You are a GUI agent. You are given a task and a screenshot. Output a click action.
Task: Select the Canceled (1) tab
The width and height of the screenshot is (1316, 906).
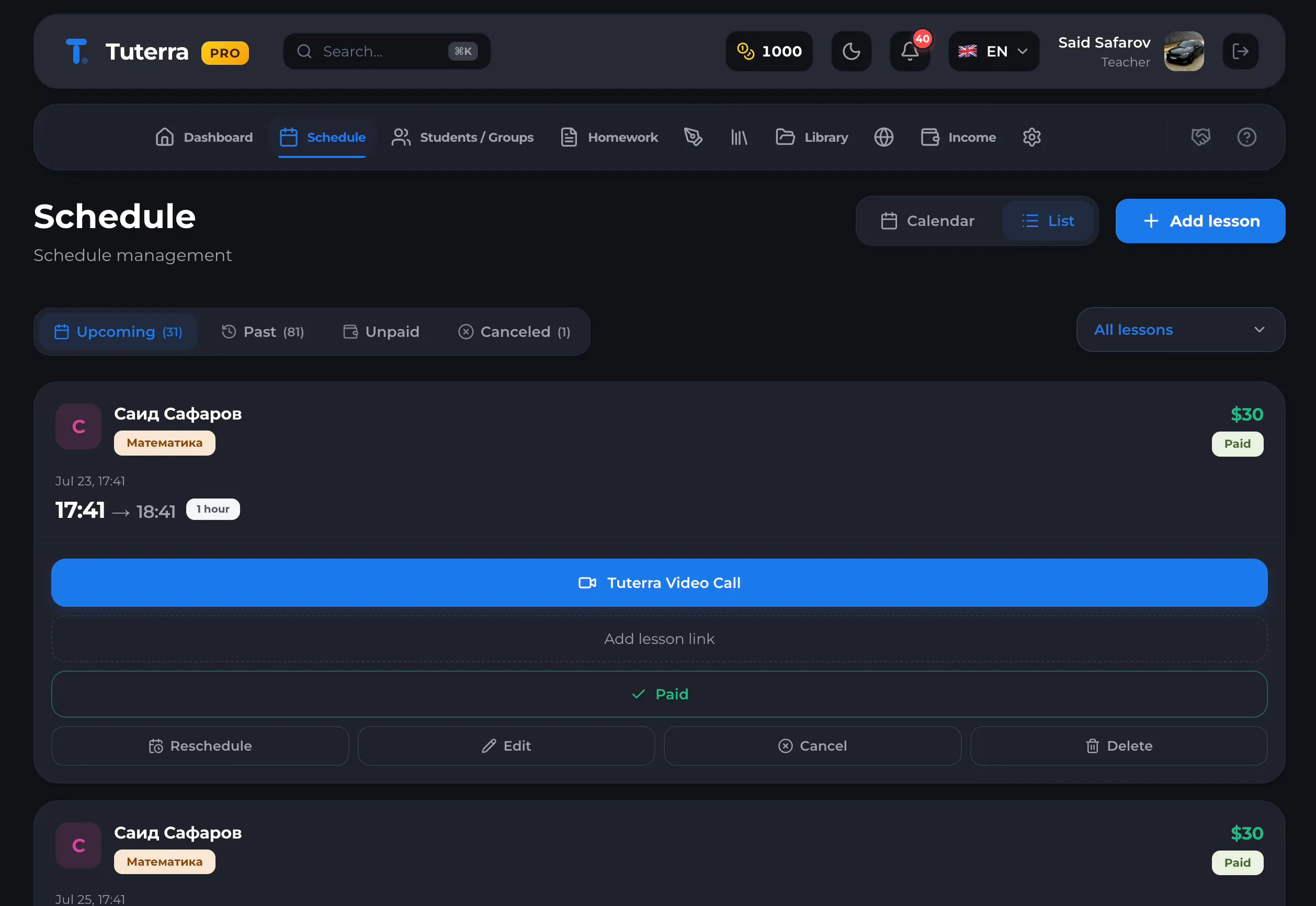514,332
